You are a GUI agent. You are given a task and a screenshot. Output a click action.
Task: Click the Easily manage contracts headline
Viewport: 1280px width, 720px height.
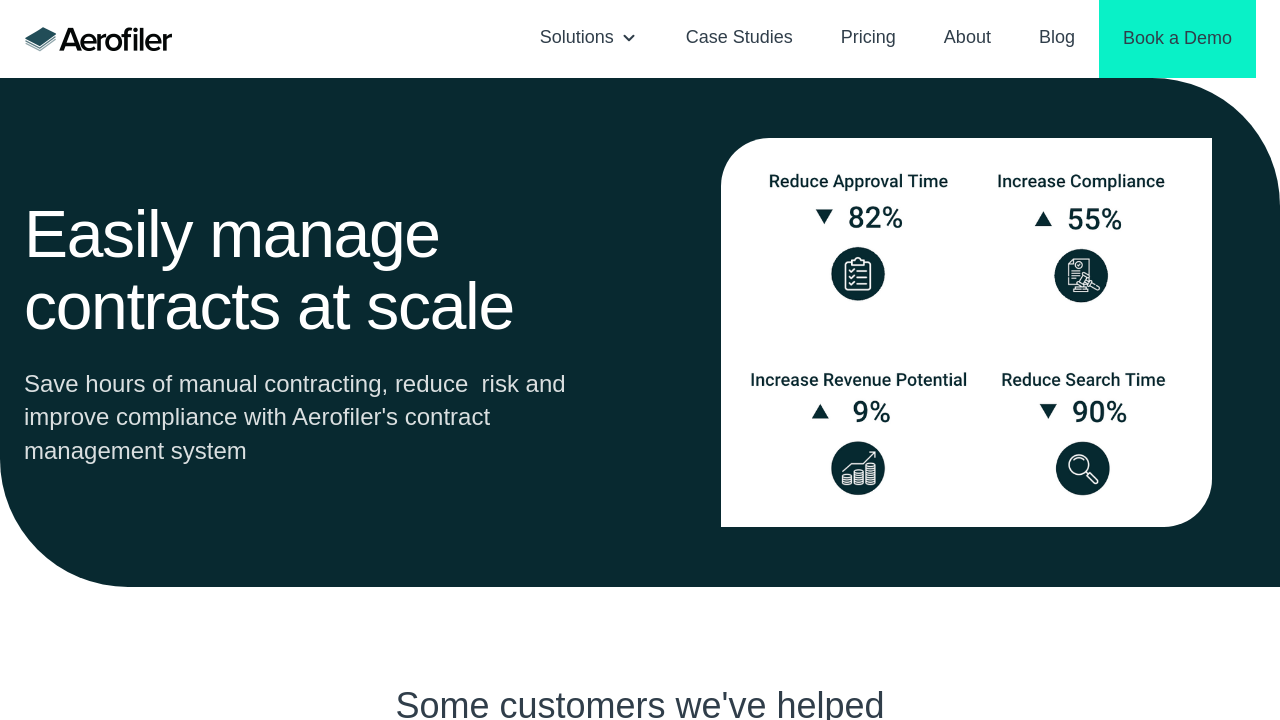tap(269, 270)
